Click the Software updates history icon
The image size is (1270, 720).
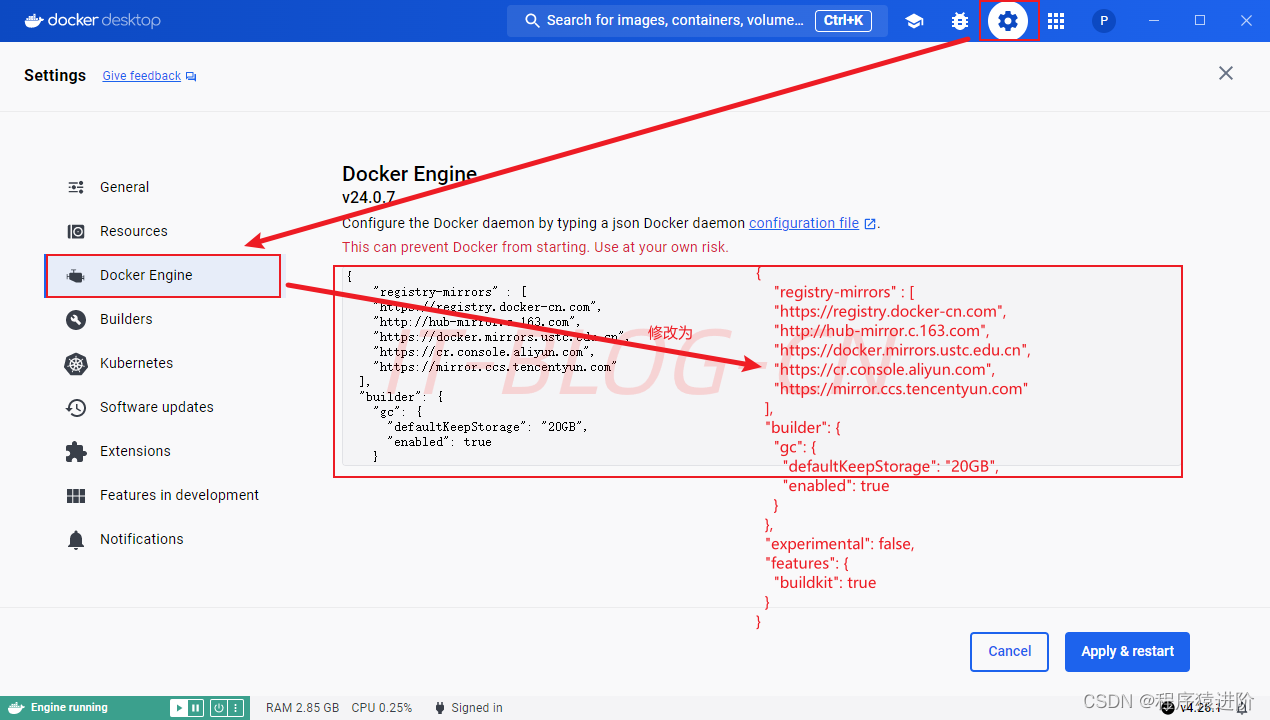point(76,407)
